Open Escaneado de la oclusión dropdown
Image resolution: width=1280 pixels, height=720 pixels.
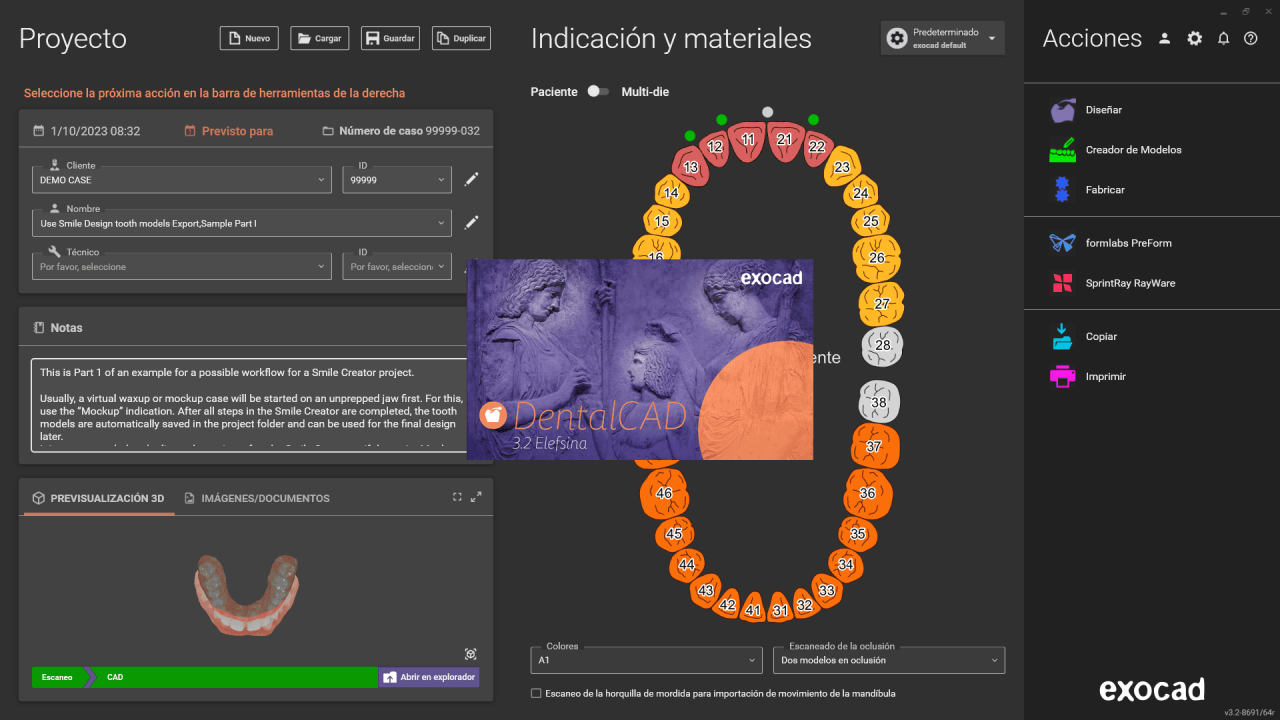(x=889, y=660)
